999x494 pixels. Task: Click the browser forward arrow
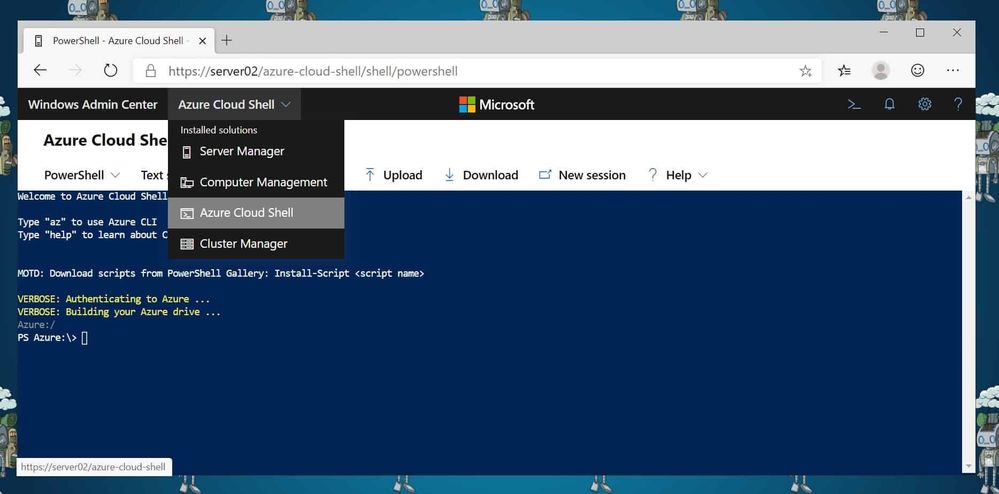tap(75, 71)
